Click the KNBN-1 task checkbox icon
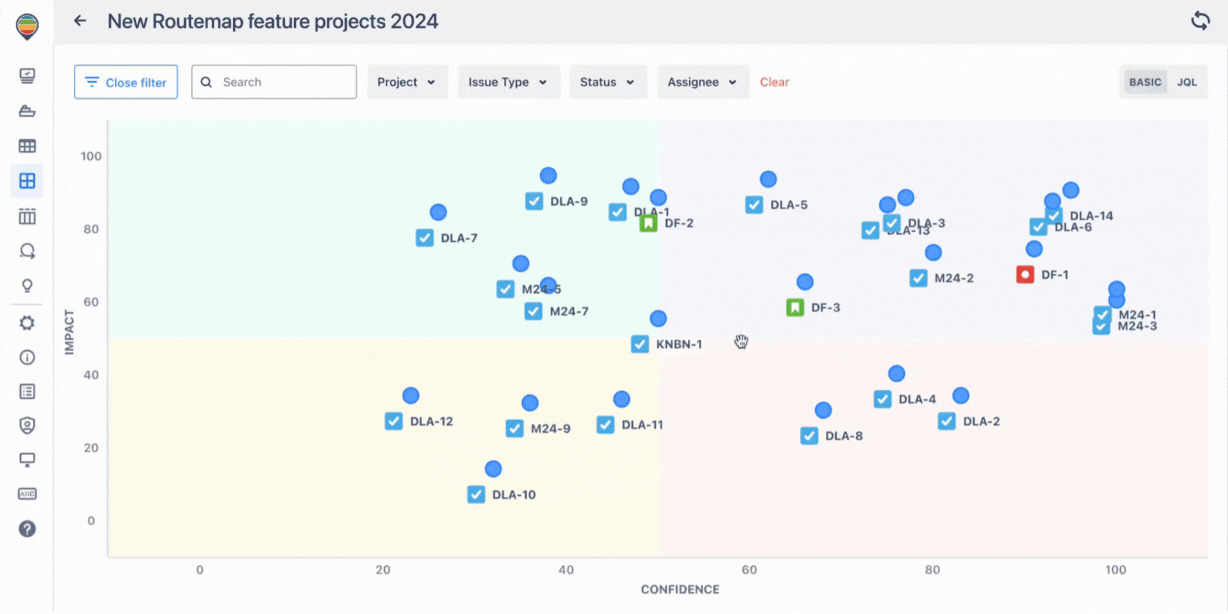The height and width of the screenshot is (614, 1228). 640,344
